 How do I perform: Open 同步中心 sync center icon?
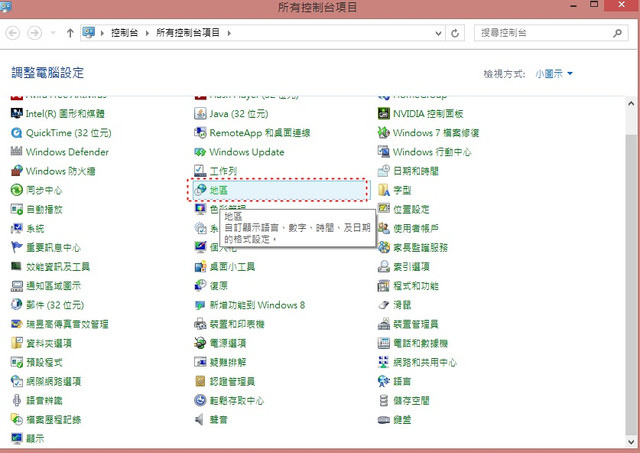16,190
